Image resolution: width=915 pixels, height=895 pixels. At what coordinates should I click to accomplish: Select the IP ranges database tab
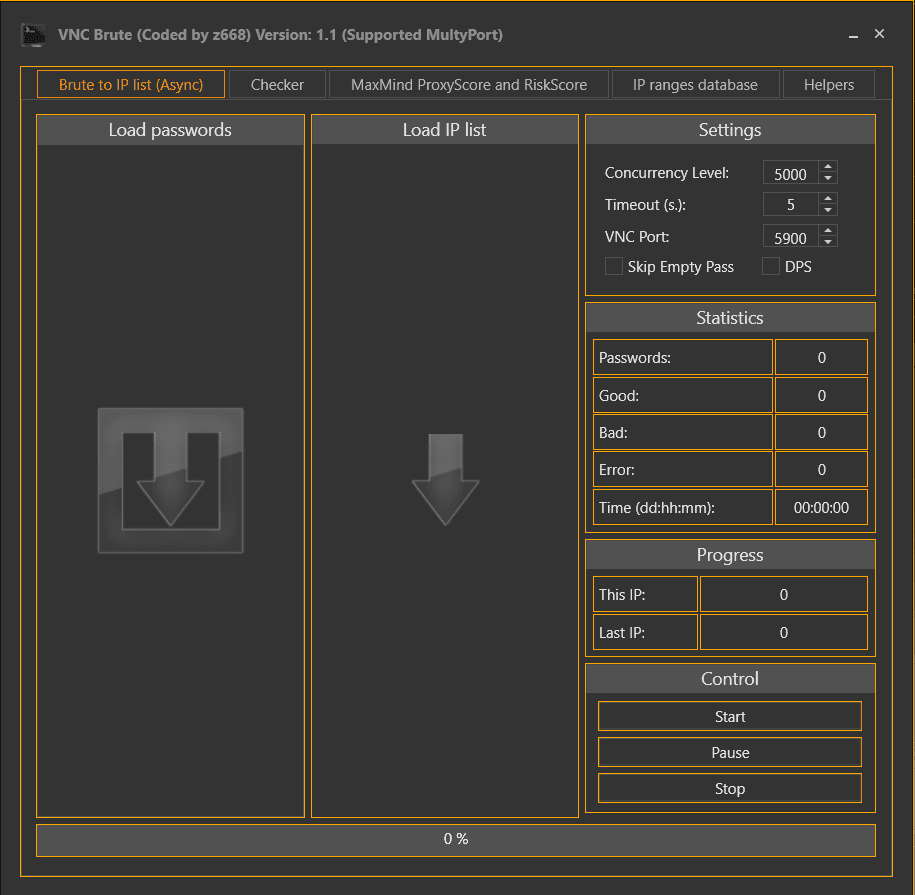pos(695,85)
